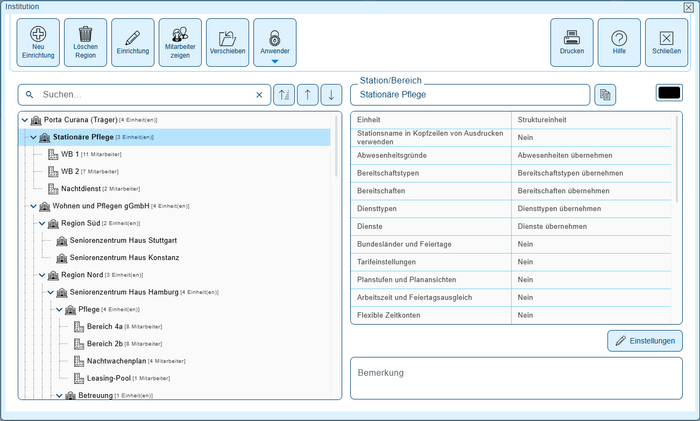
Task: Open the Anwender dropdown menu
Action: pyautogui.click(x=274, y=61)
